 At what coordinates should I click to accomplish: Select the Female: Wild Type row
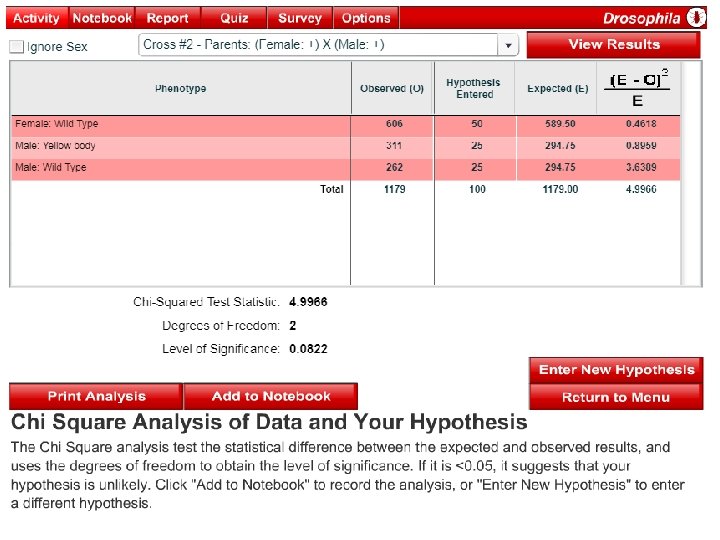(x=345, y=124)
